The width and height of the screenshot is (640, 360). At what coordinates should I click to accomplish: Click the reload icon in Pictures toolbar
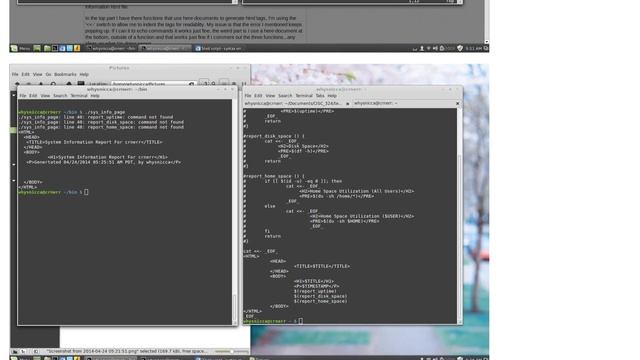[53, 84]
